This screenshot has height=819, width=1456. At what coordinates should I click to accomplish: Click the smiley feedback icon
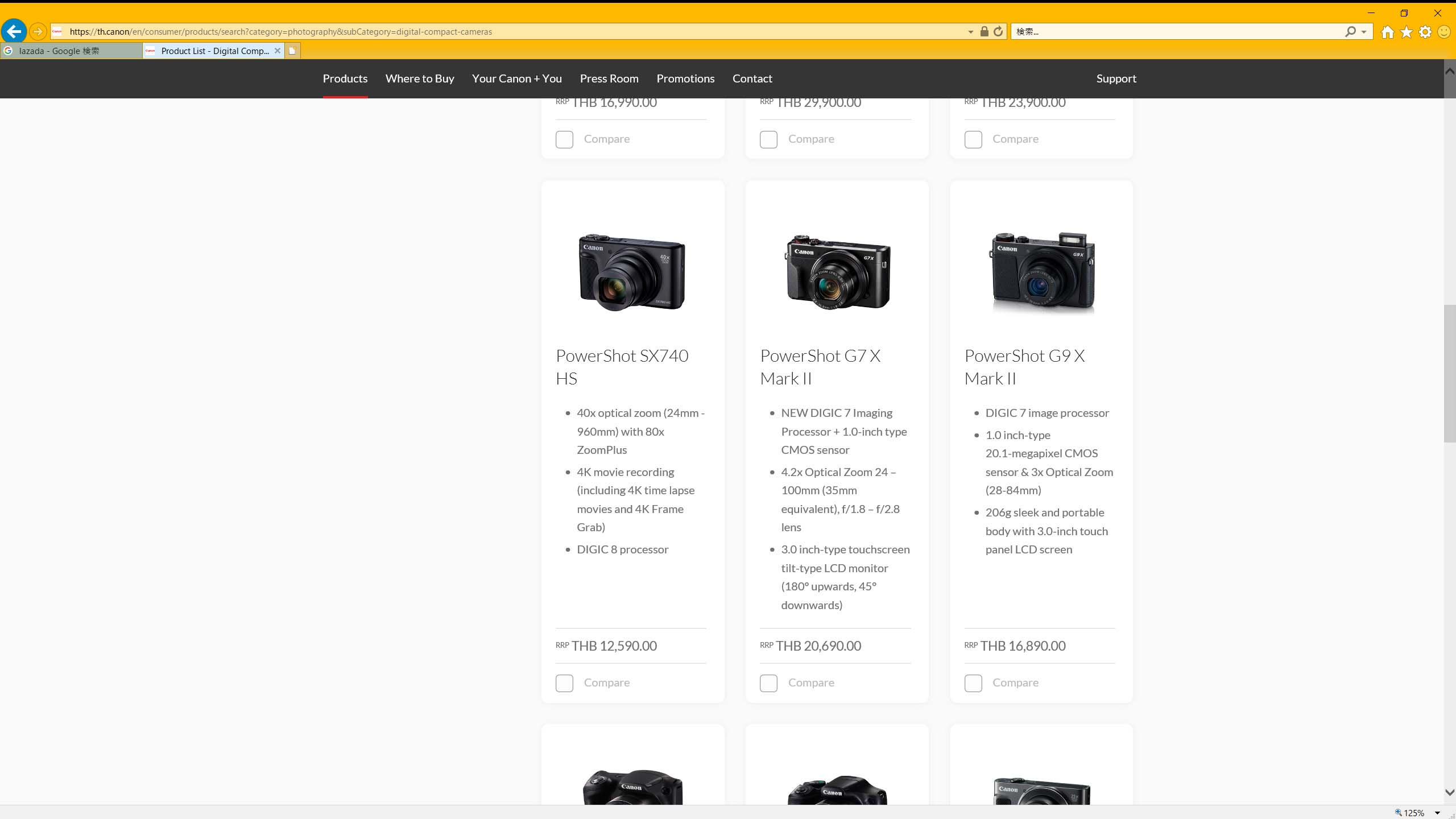pyautogui.click(x=1444, y=32)
